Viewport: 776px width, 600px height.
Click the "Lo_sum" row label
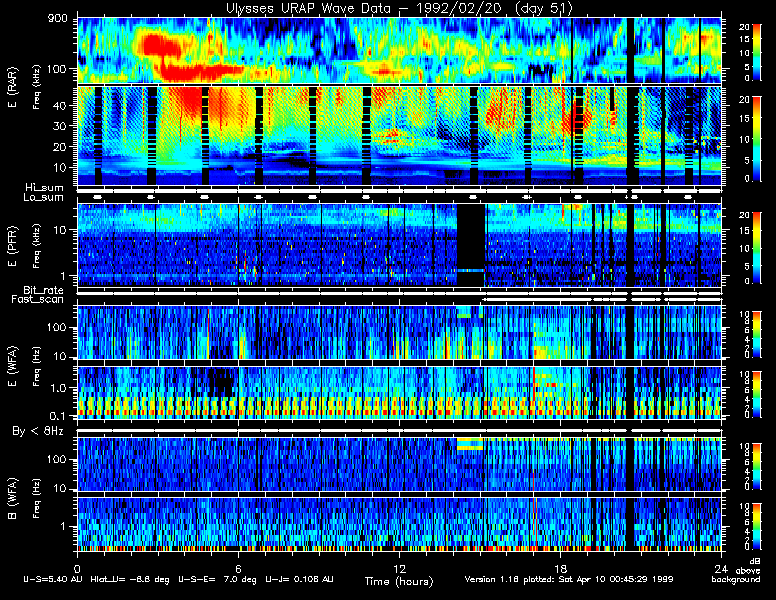[x=43, y=198]
